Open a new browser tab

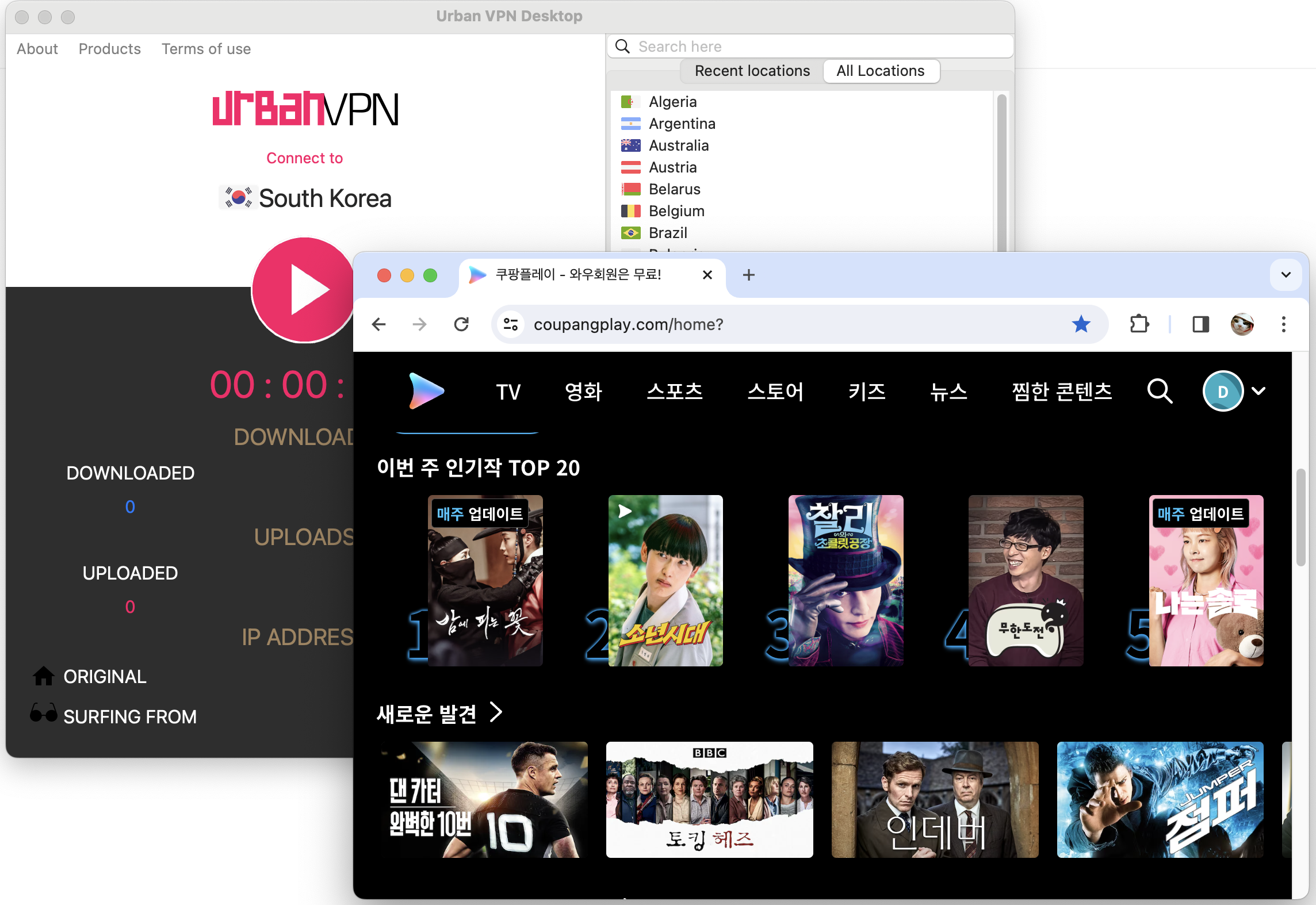point(748,275)
